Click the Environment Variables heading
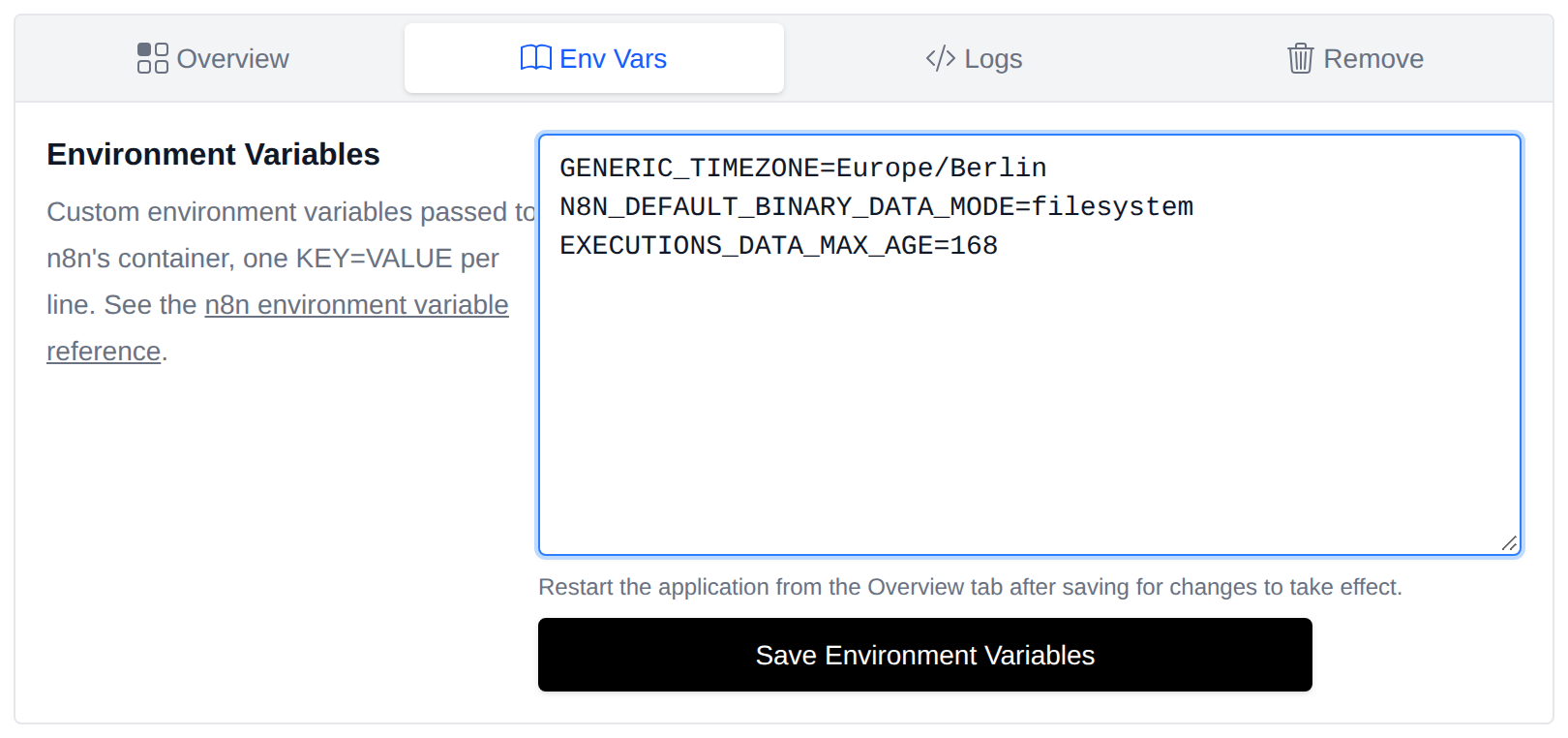 pyautogui.click(x=213, y=154)
